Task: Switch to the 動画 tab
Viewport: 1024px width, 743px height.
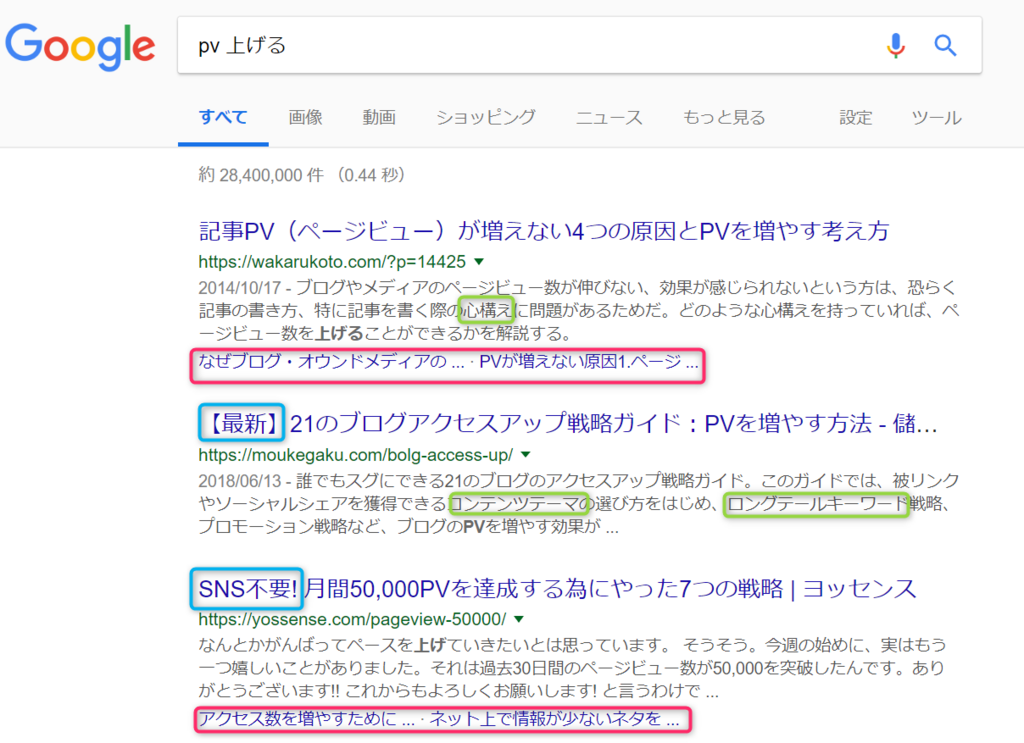Action: pos(379,118)
